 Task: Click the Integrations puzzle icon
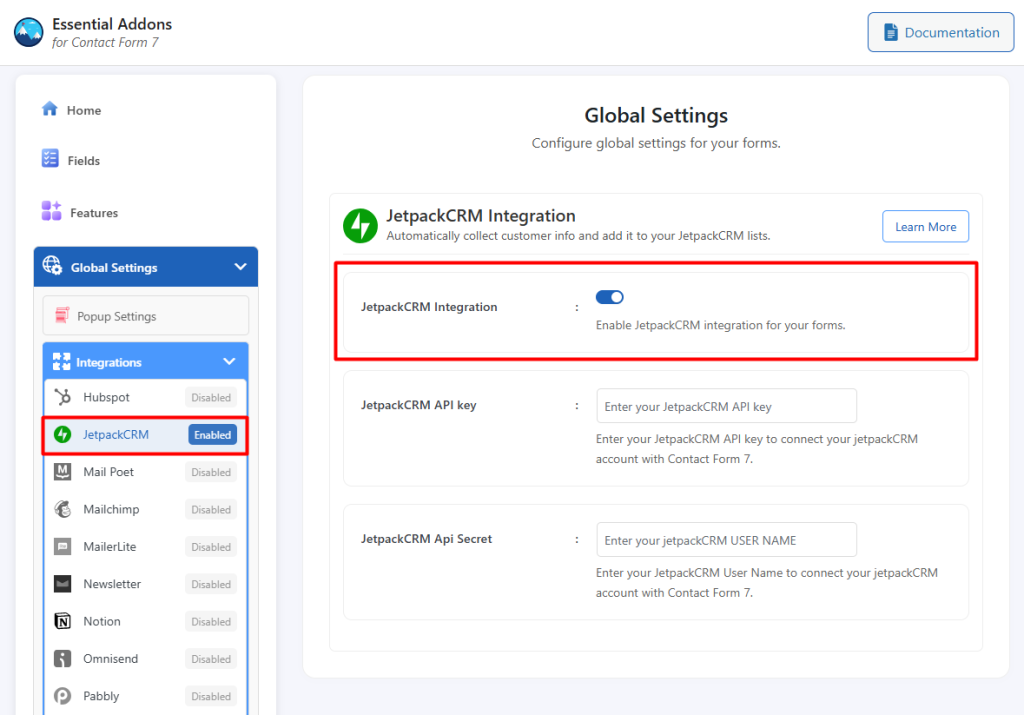(x=61, y=361)
